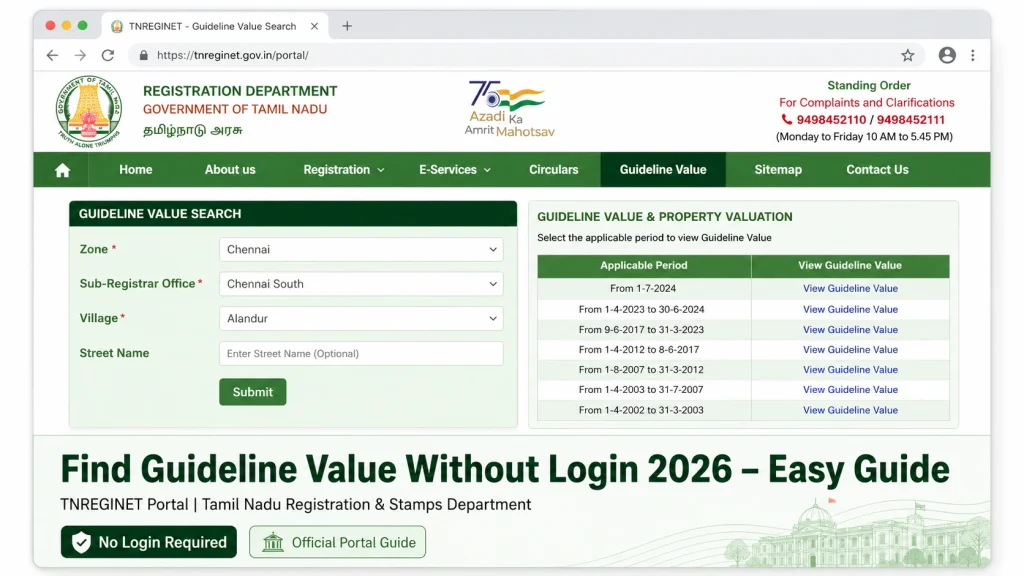The height and width of the screenshot is (576, 1024).
Task: View Guideline Value for 1-8-2007 to 31-3-2012
Action: point(850,370)
